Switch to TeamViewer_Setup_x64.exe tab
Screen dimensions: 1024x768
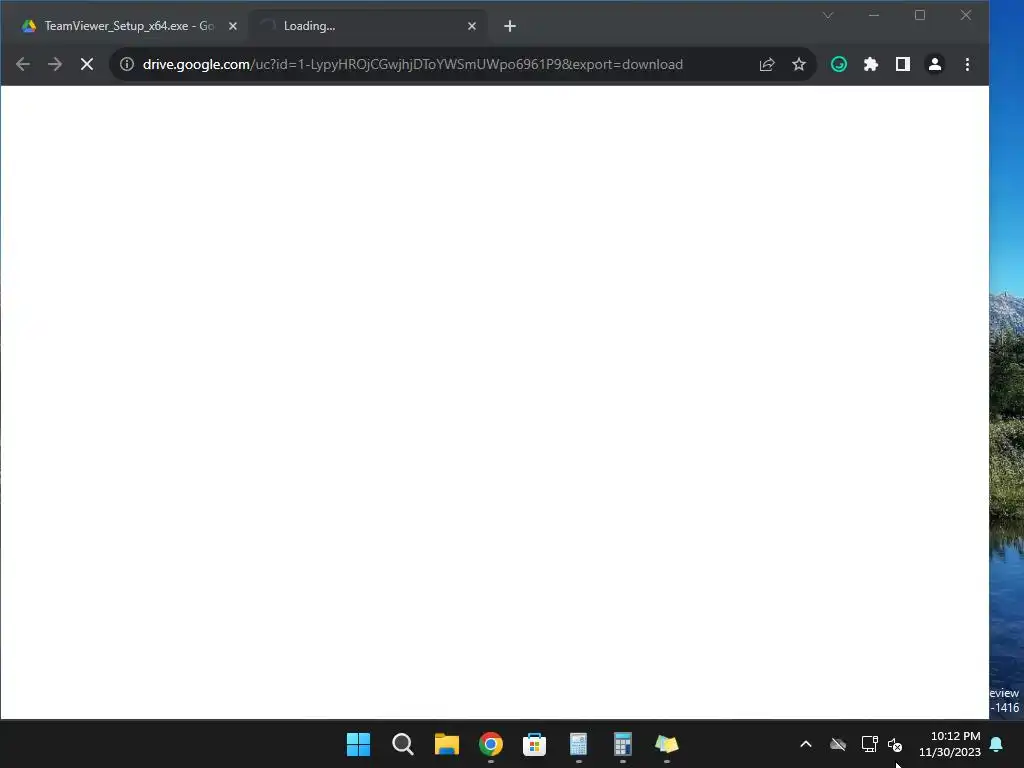(129, 26)
